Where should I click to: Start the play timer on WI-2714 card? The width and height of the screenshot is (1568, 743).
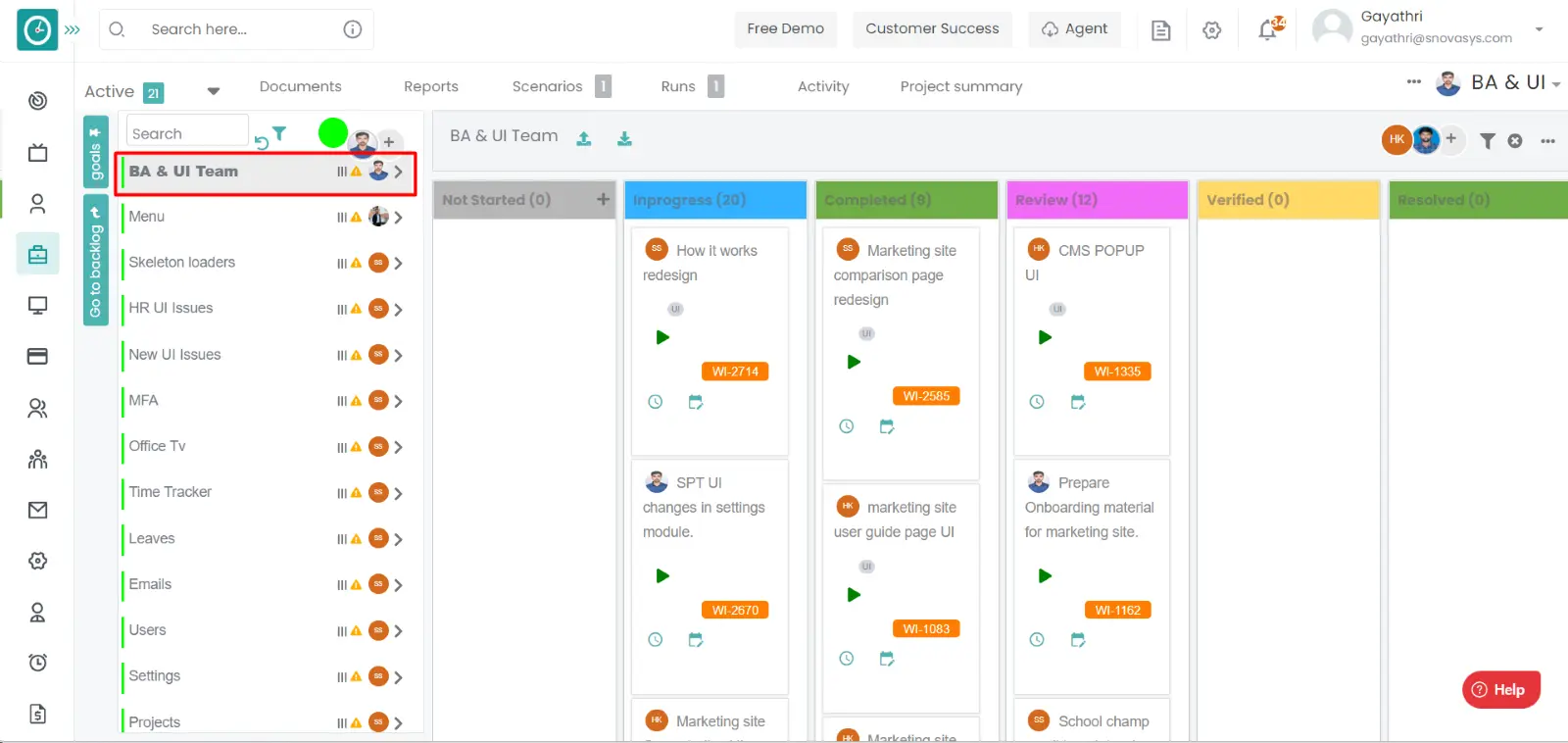click(x=662, y=337)
